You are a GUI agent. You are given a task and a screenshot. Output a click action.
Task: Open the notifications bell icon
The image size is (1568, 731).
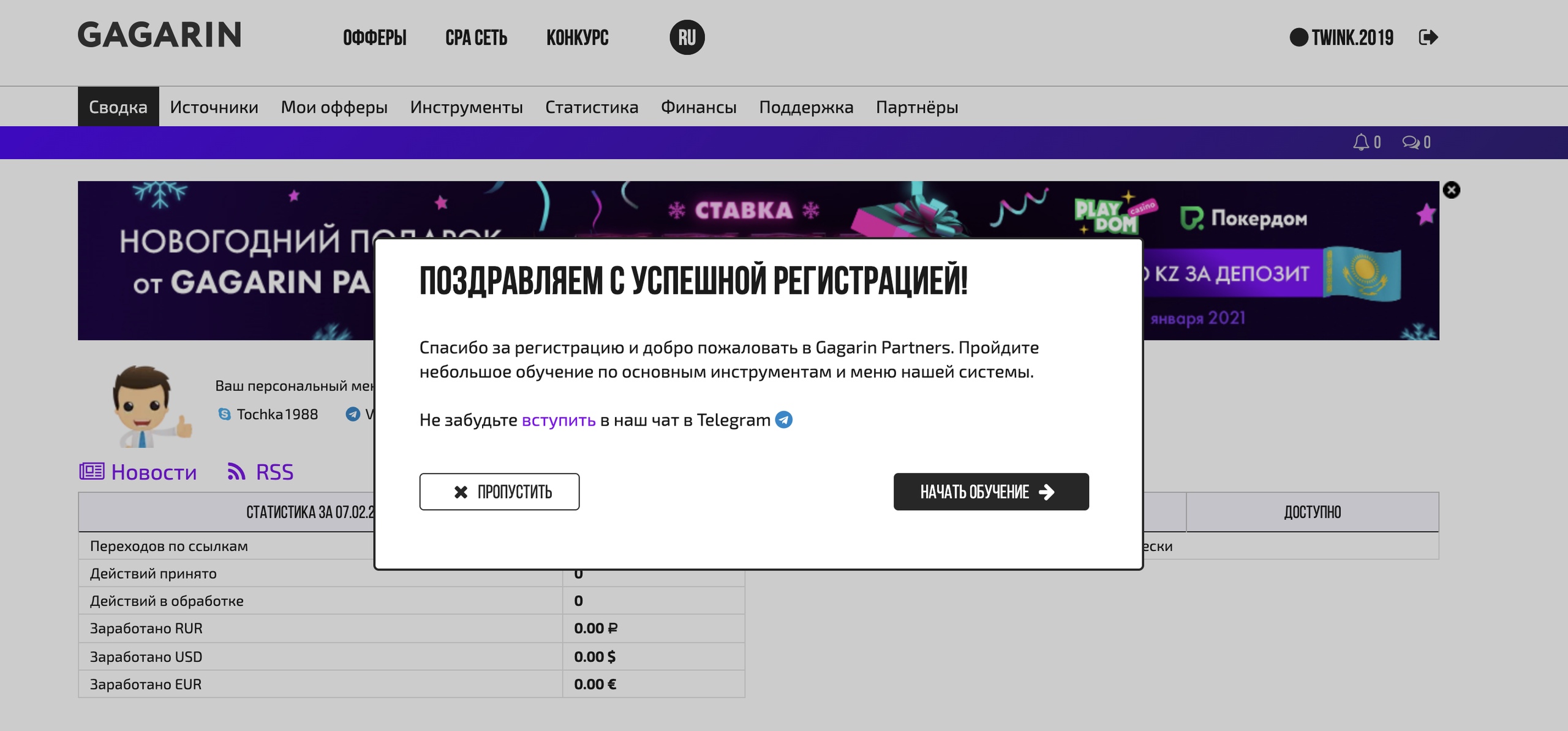tap(1360, 142)
